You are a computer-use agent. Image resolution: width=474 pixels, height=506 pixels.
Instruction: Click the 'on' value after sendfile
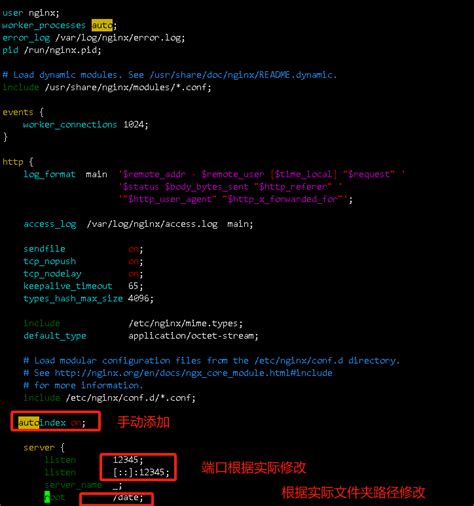coord(133,249)
